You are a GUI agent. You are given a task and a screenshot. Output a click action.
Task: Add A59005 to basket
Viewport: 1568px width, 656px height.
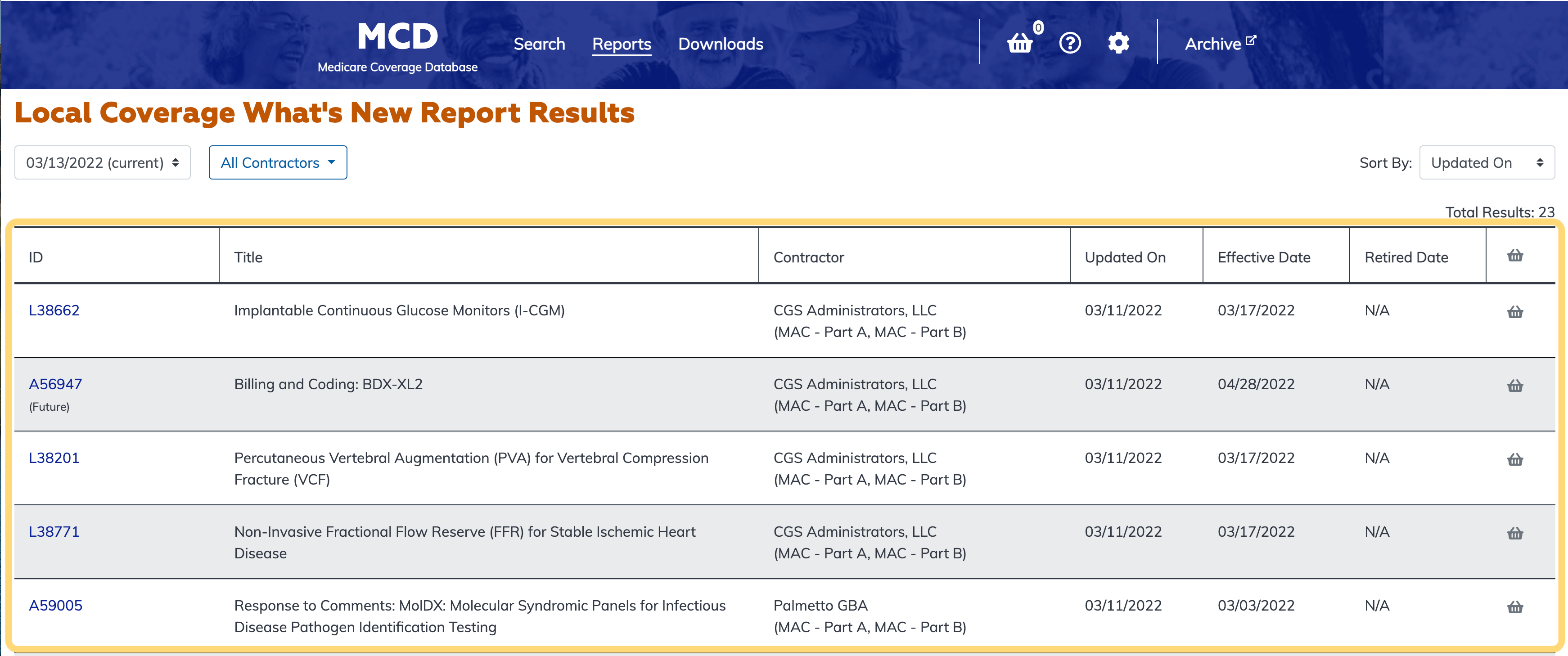coord(1514,607)
